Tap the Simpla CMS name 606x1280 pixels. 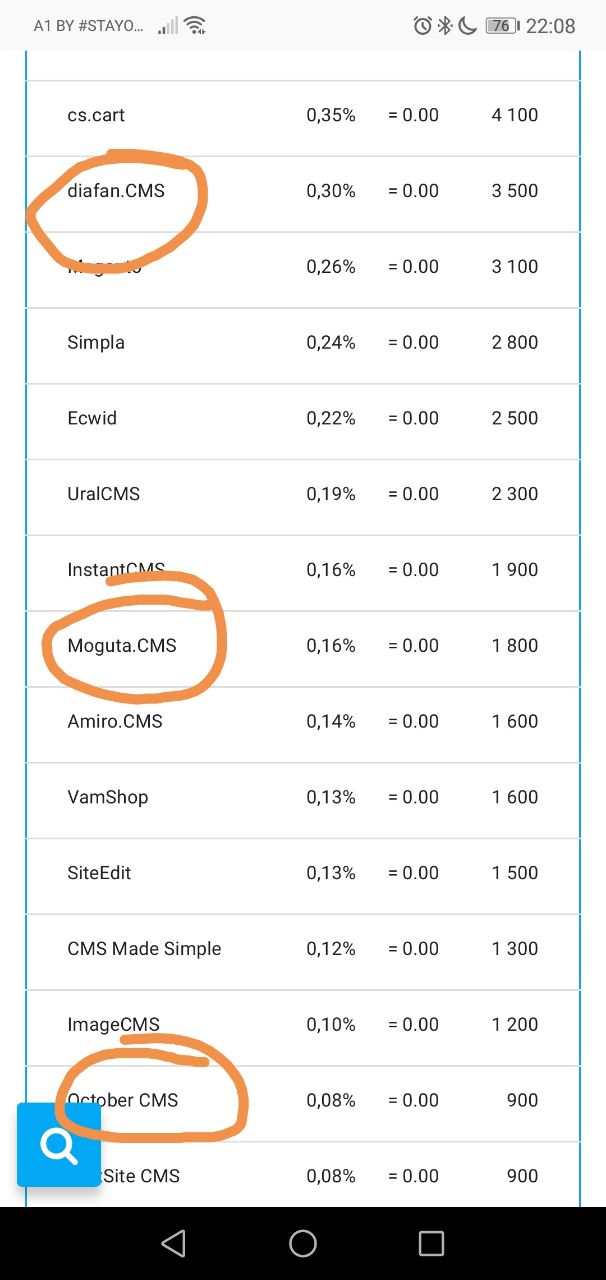coord(96,342)
